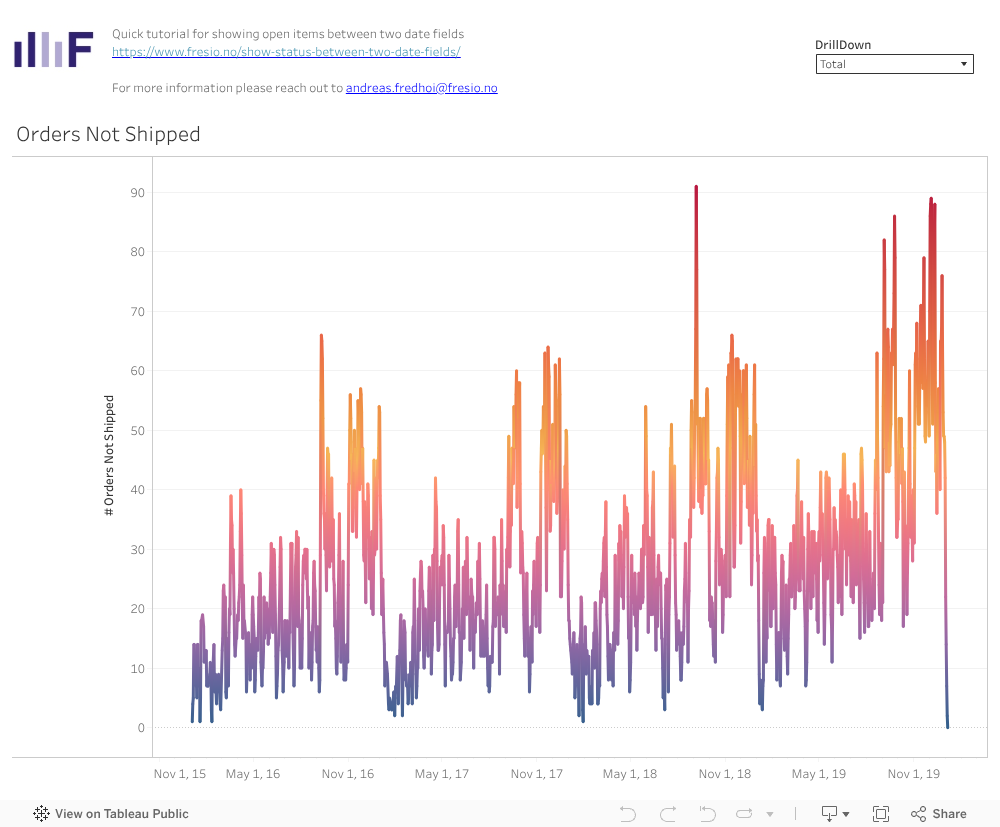1000x827 pixels.
Task: Open the fresio.no tutorial link
Action: click(x=286, y=51)
